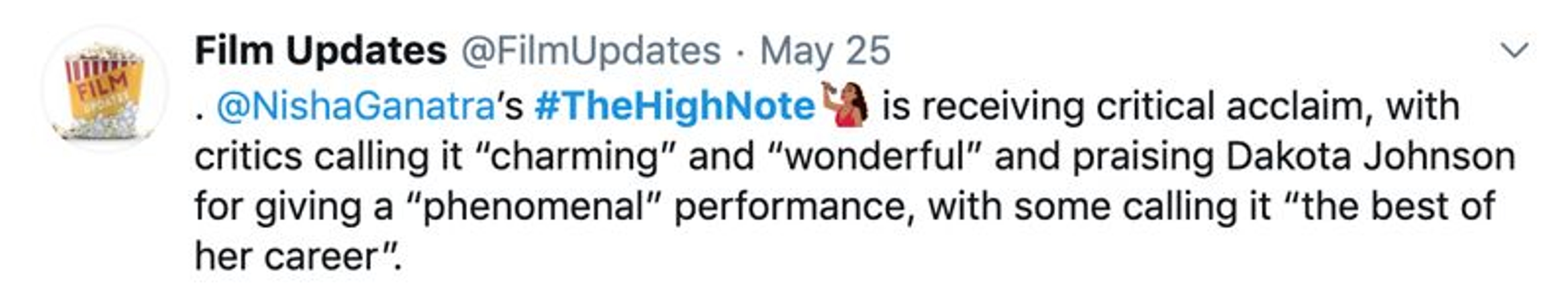Click the word "performance" in the tweet
This screenshot has height=298, width=1568.
pyautogui.click(x=791, y=207)
